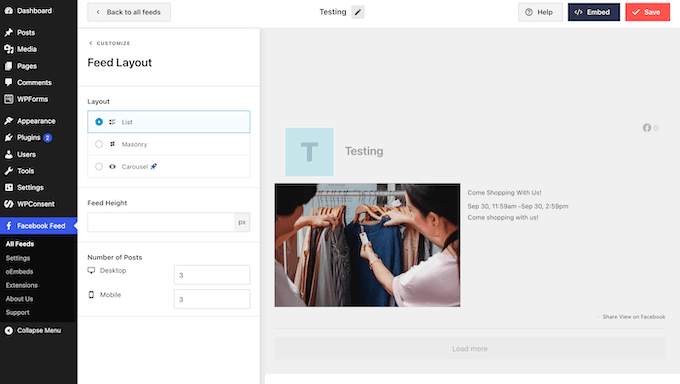Click the List layout icon
Viewport: 680px width, 384px height.
pyautogui.click(x=112, y=122)
